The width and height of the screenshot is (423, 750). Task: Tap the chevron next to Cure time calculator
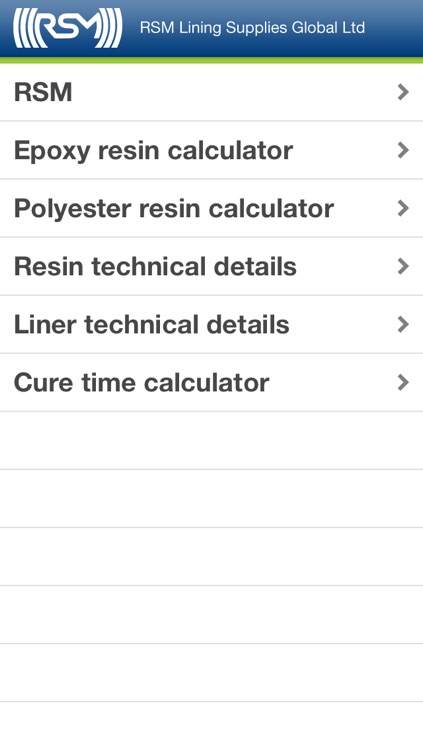(x=403, y=383)
